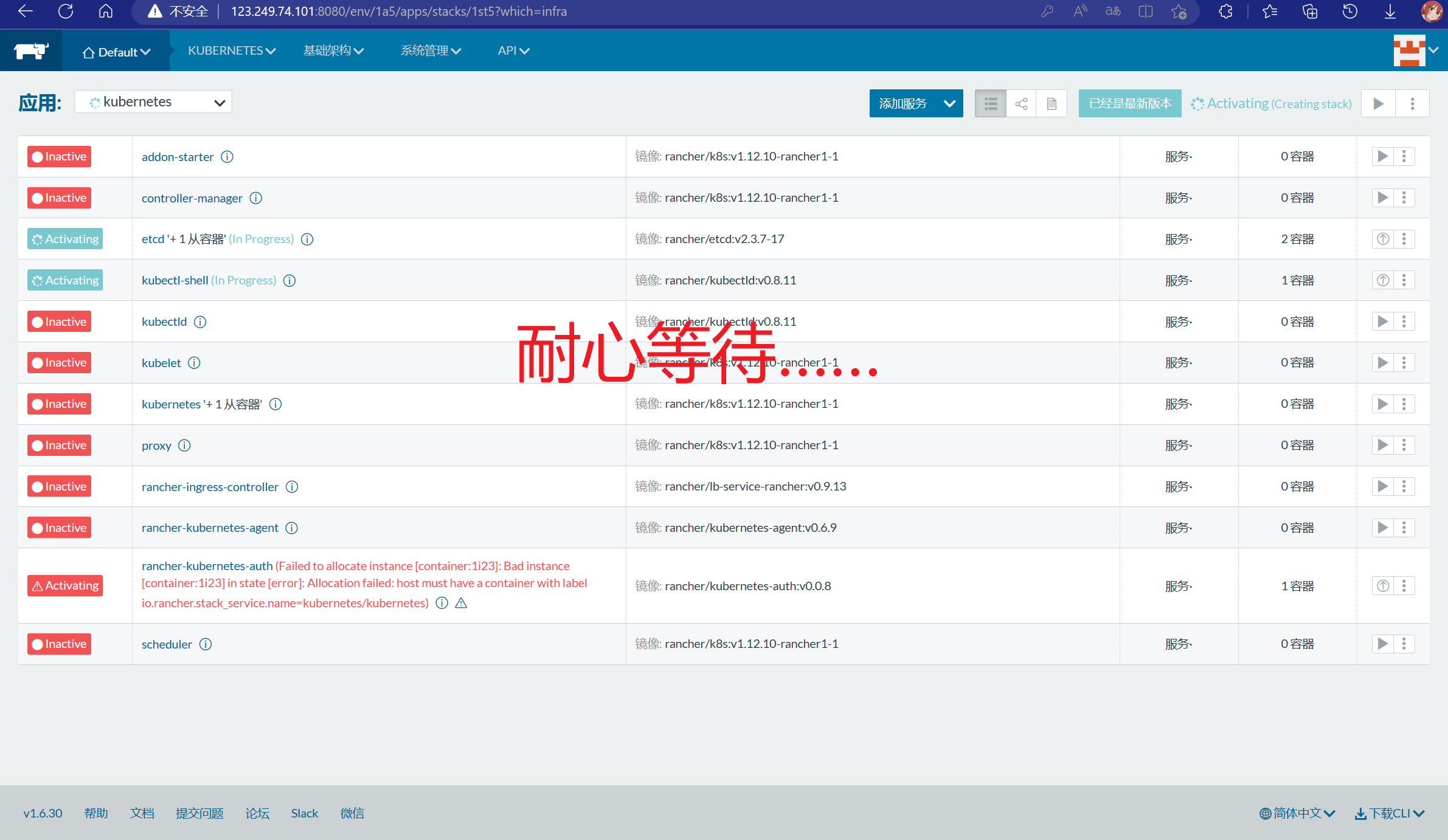Viewport: 1448px width, 840px height.
Task: Activate the proxy service with play button
Action: pyautogui.click(x=1382, y=446)
